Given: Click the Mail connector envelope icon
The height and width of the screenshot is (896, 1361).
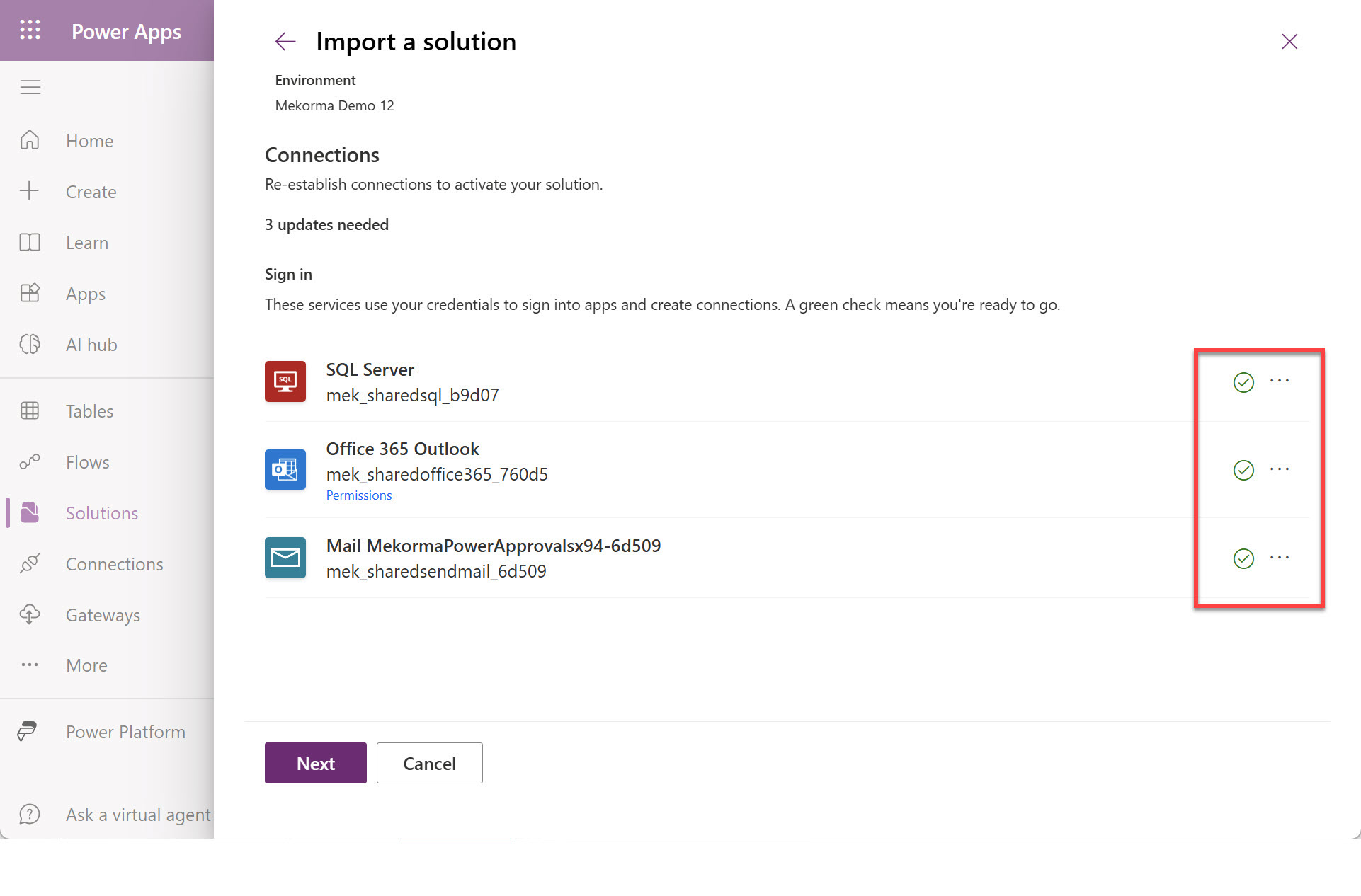Looking at the screenshot, I should tap(285, 558).
